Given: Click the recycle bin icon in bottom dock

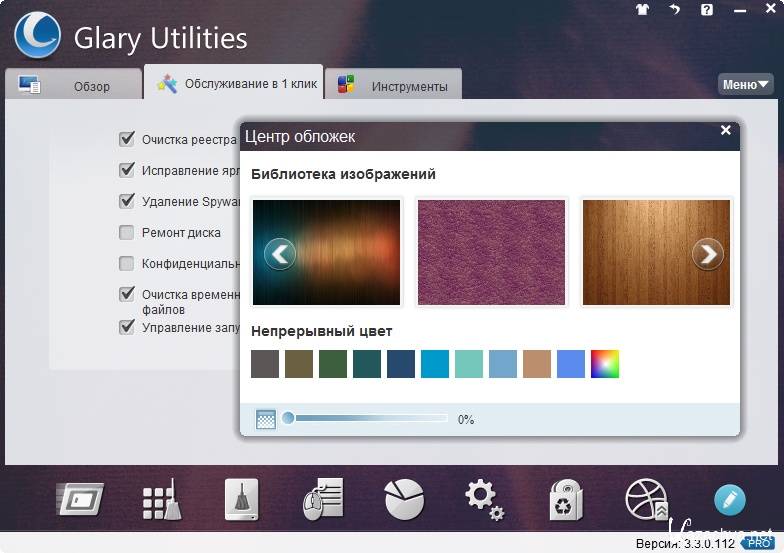Looking at the screenshot, I should [566, 499].
